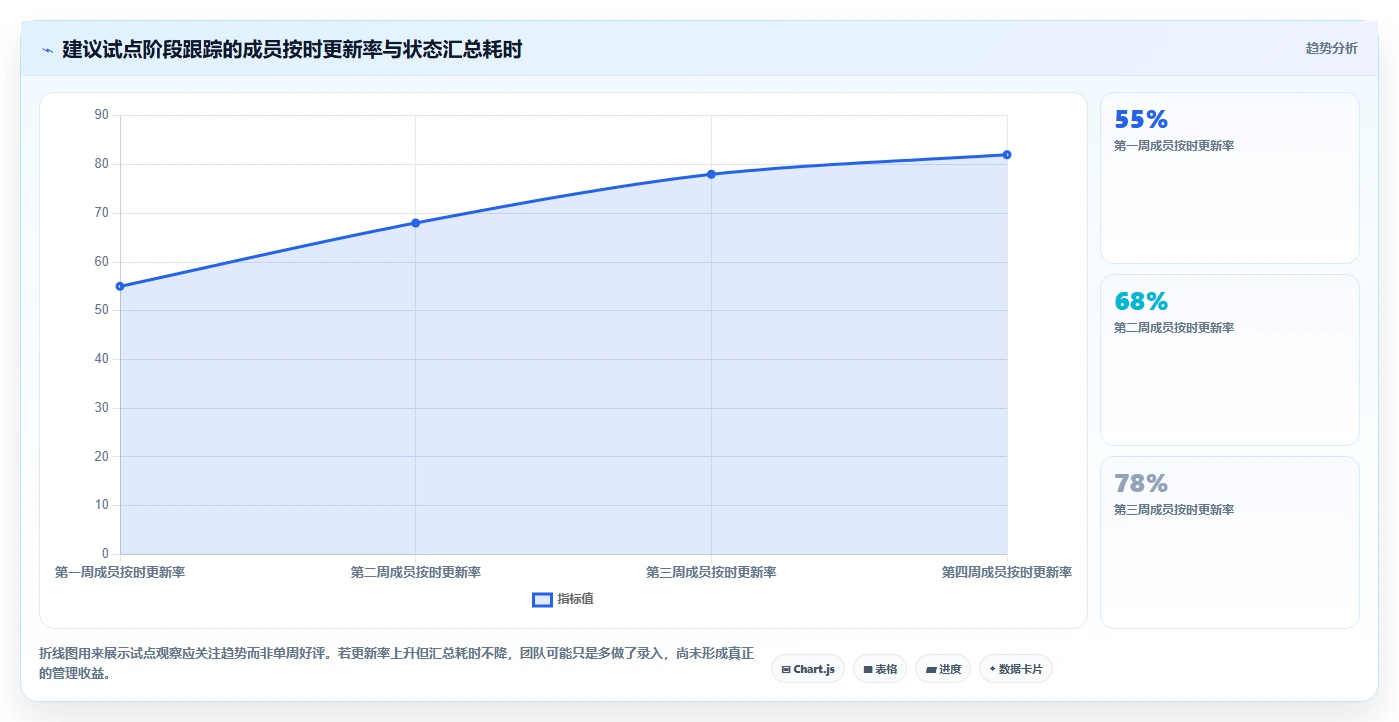
Task: Click the 第一周成员按时更新率 card caption
Action: tap(1174, 146)
